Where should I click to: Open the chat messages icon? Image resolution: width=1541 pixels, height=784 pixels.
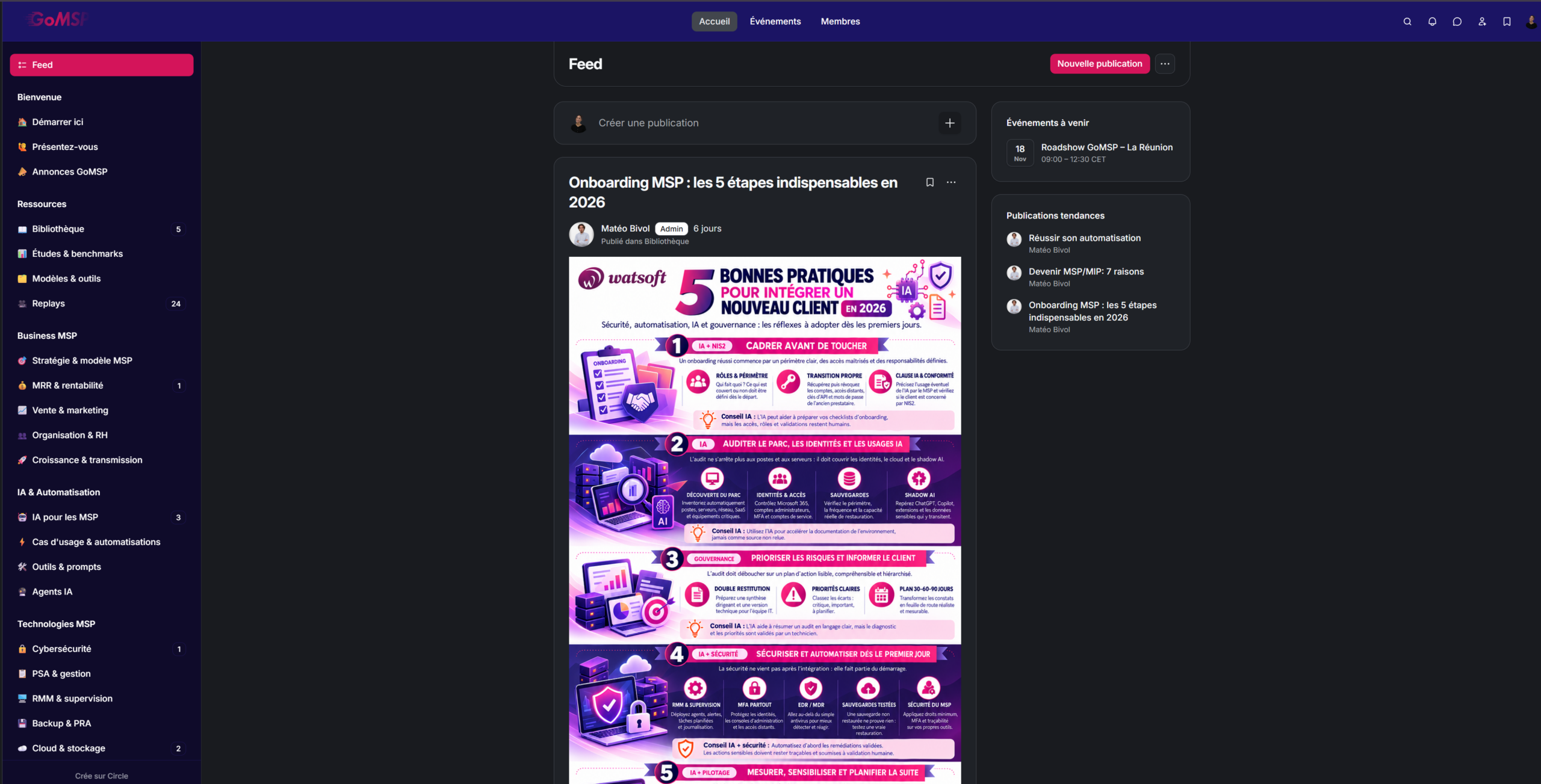click(x=1457, y=22)
